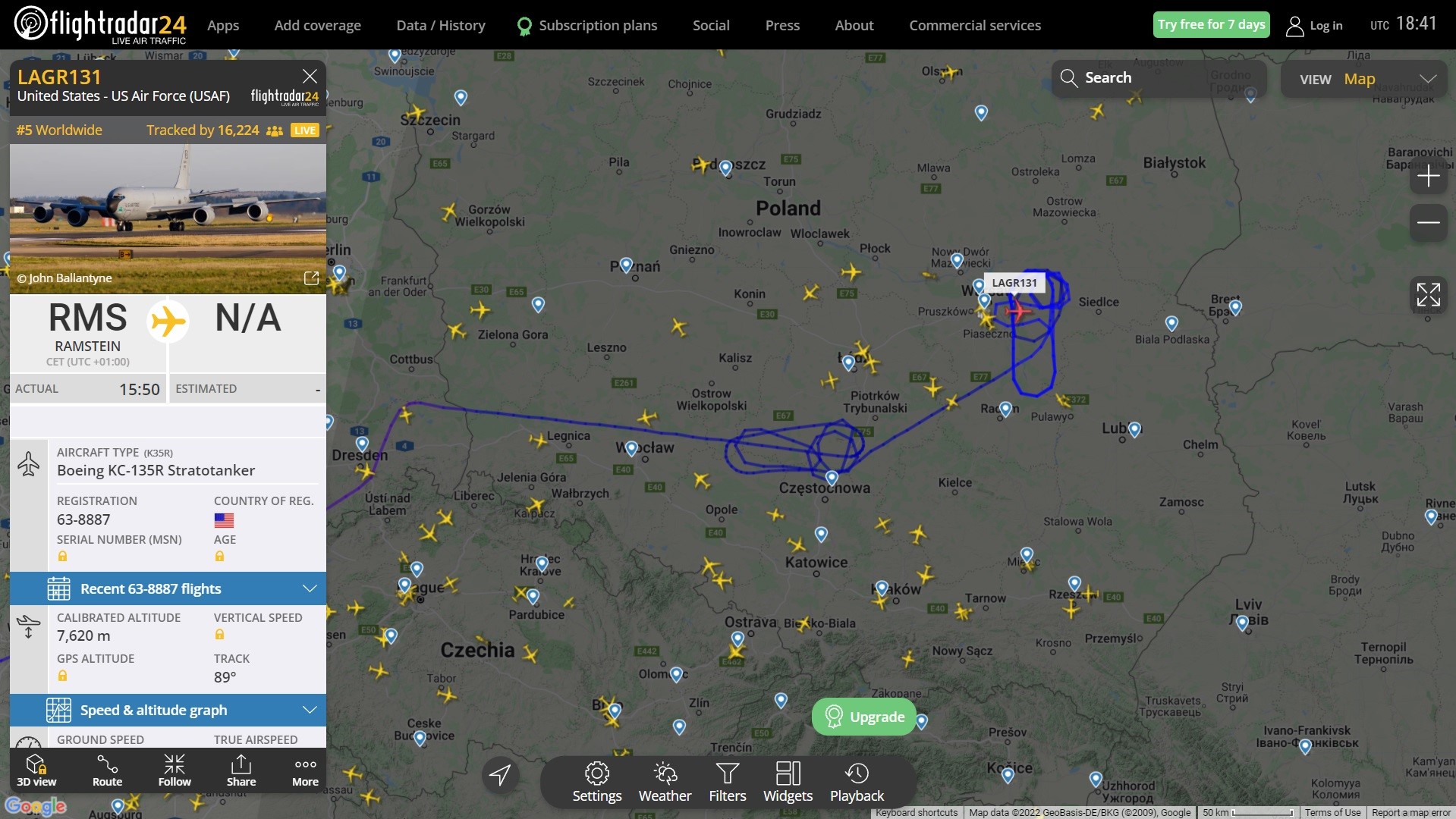The height and width of the screenshot is (819, 1456).
Task: Click the #5 Worldwide ranking
Action: pos(59,130)
